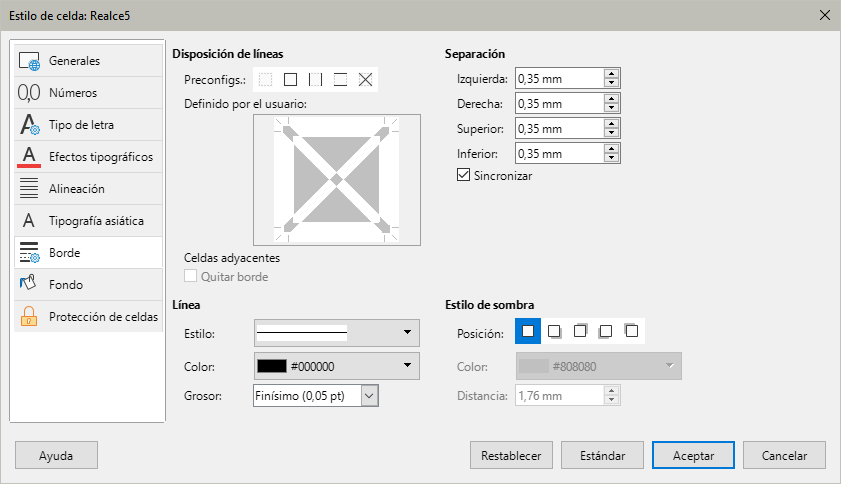Click the Derecha spacing input field
Viewport: 841px width, 484px height.
click(x=559, y=104)
